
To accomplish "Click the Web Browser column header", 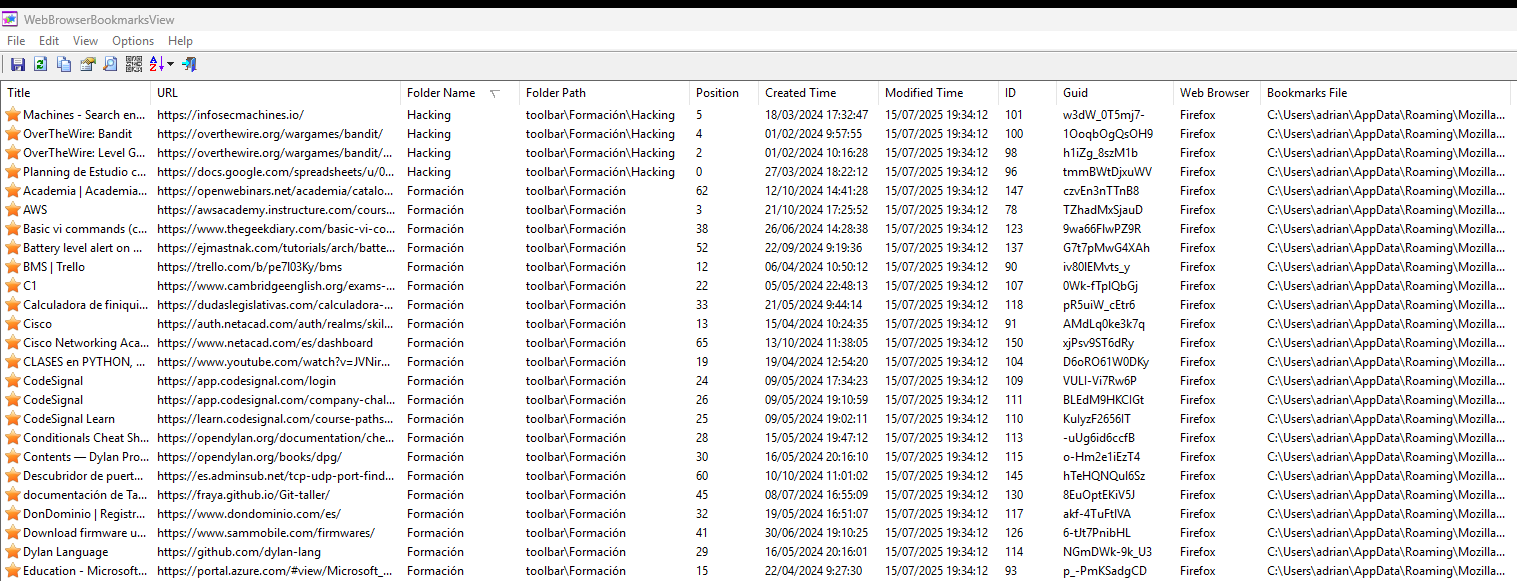I will (1214, 93).
